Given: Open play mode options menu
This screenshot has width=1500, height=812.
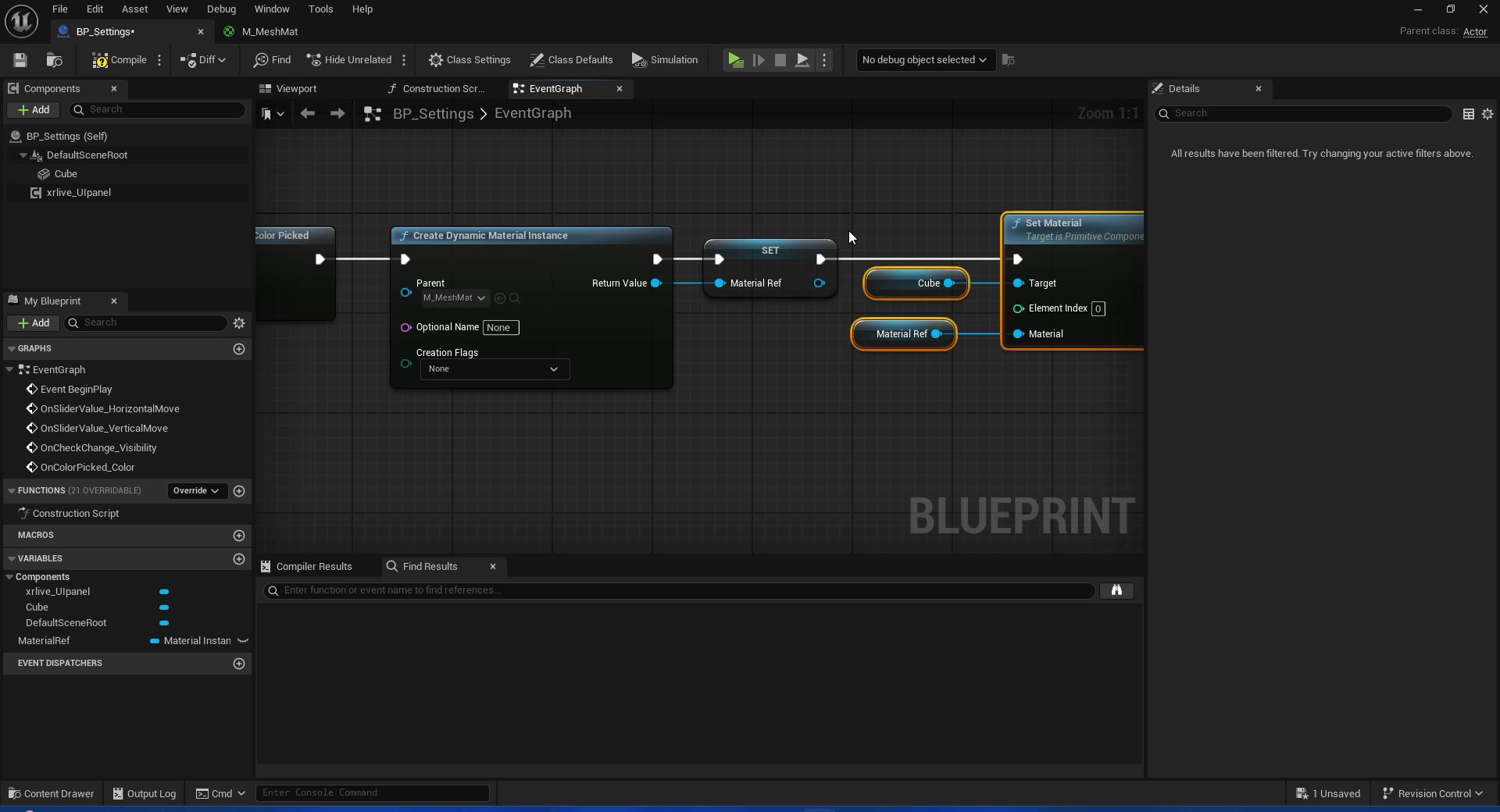Looking at the screenshot, I should click(x=824, y=60).
